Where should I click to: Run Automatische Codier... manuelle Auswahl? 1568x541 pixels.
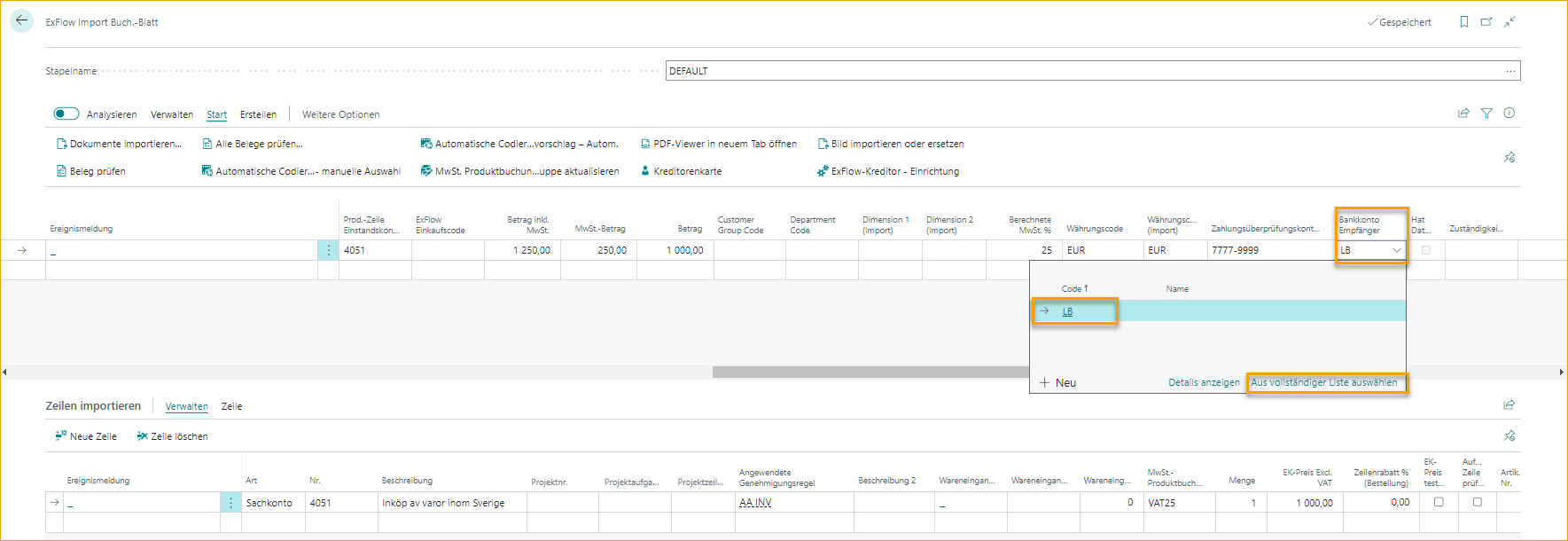pos(301,171)
